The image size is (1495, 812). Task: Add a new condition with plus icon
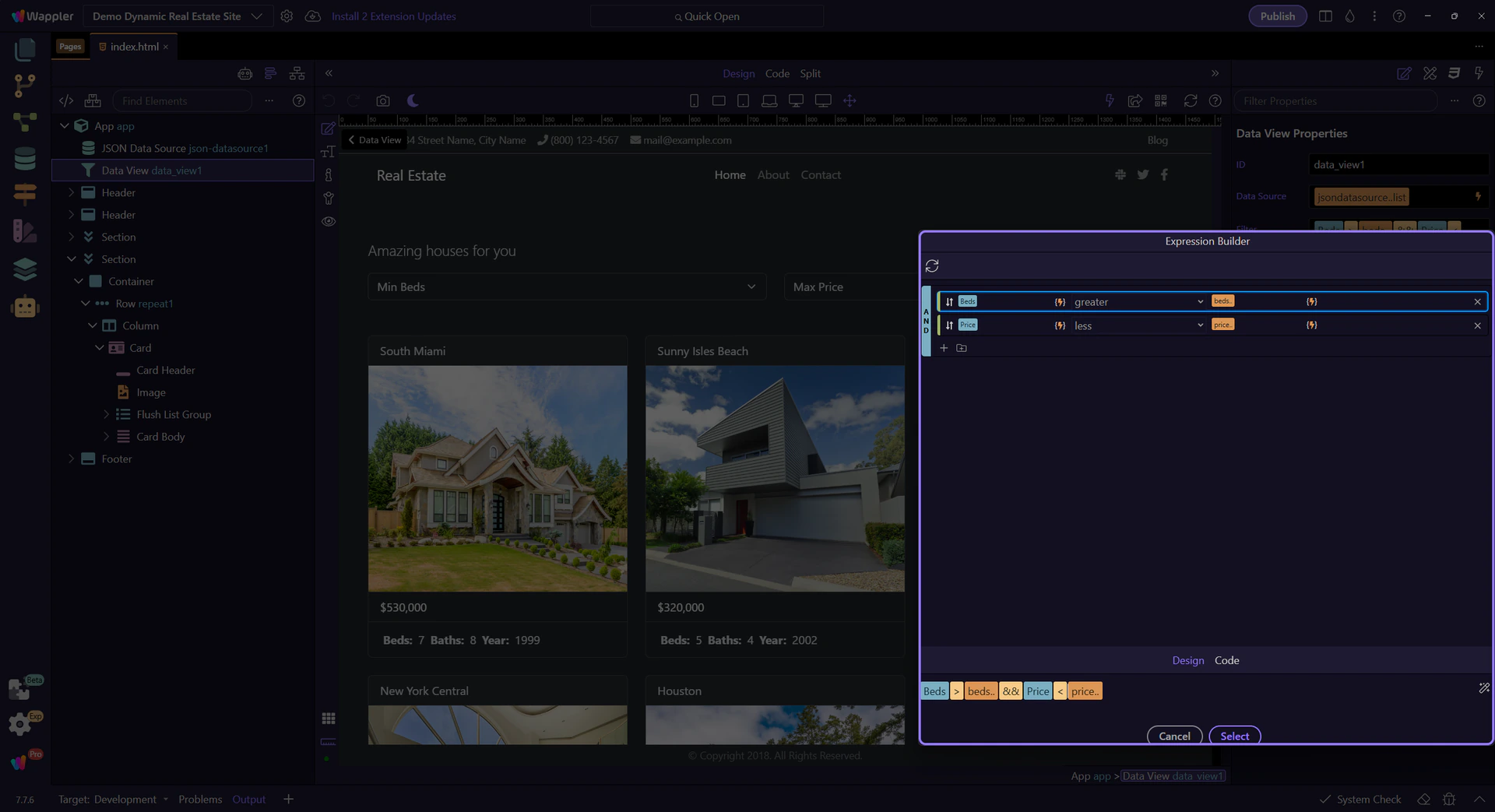tap(944, 348)
